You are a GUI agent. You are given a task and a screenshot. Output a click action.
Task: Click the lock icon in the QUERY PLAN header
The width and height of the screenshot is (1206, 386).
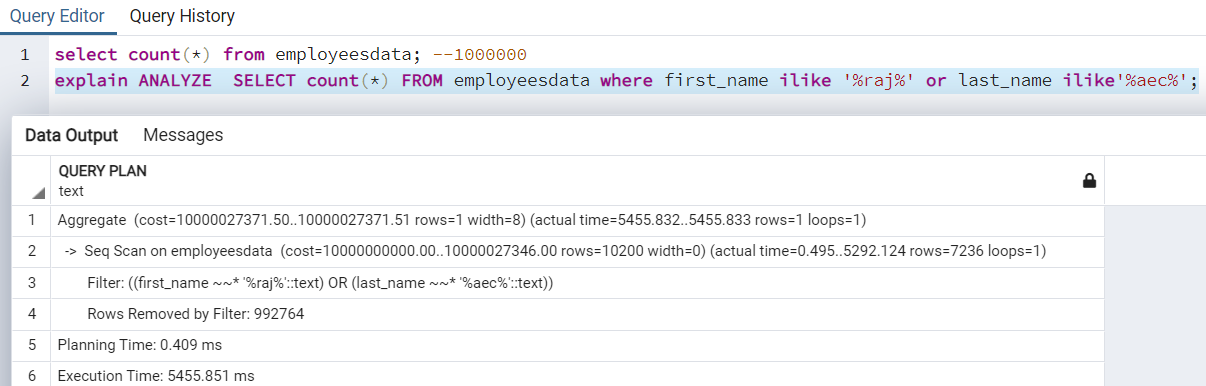point(1089,181)
